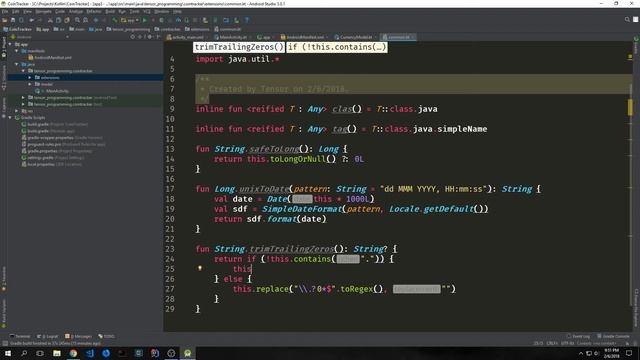
Task: Click the Paste toolbar icon
Action: click(x=67, y=20)
